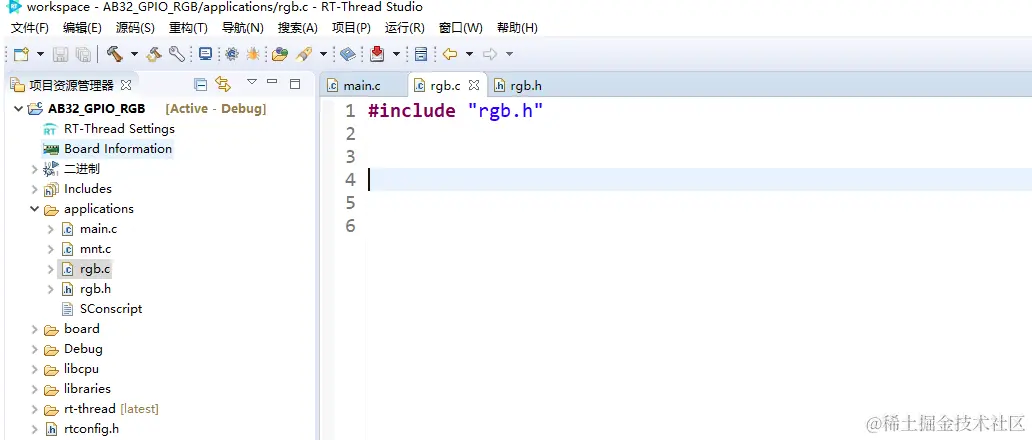Click line 1 #include "rgb.h" code
The width and height of the screenshot is (1032, 440).
[x=455, y=110]
